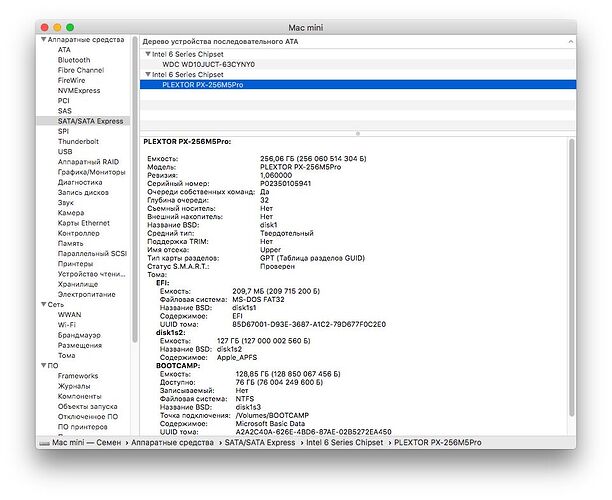This screenshot has height=500, width=612.
Task: Collapse the Сеть section triangle
Action: 44,304
